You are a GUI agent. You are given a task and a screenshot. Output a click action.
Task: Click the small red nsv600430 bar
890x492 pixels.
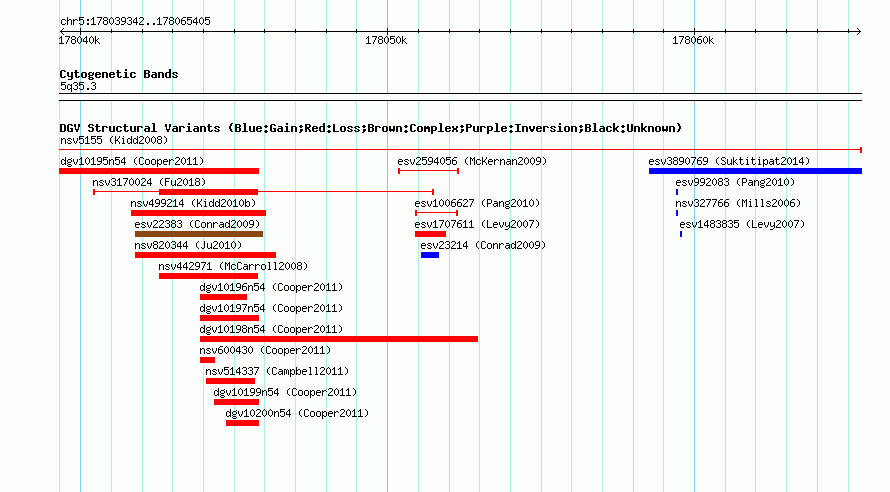(207, 360)
